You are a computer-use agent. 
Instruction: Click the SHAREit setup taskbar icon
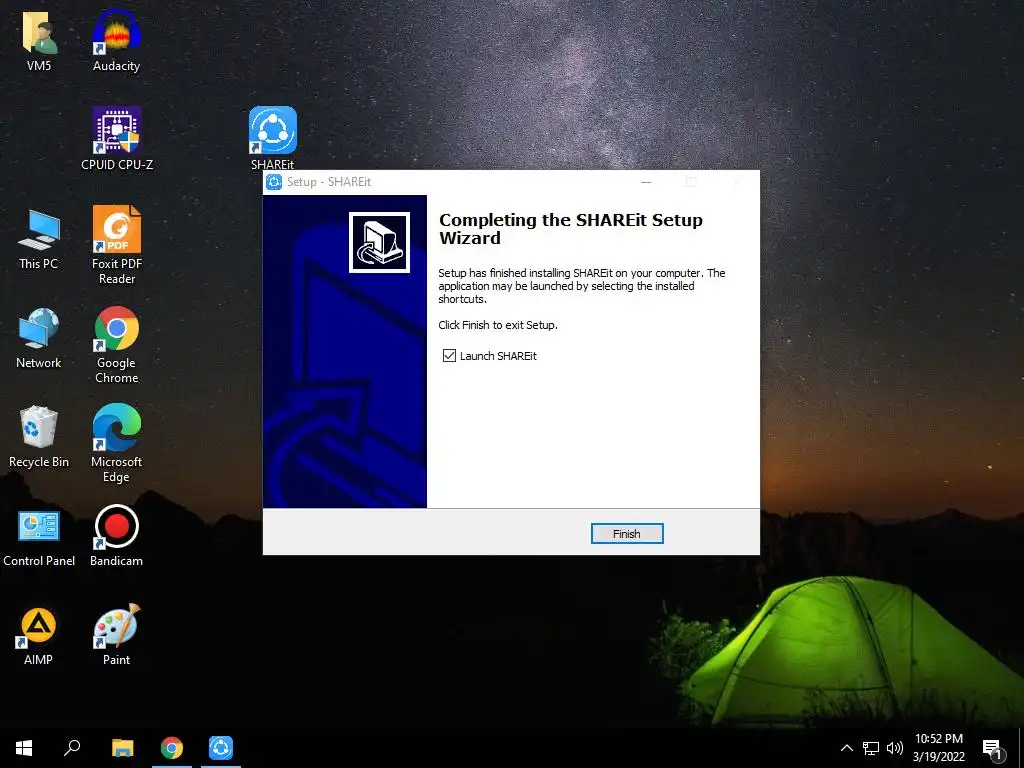(x=221, y=748)
